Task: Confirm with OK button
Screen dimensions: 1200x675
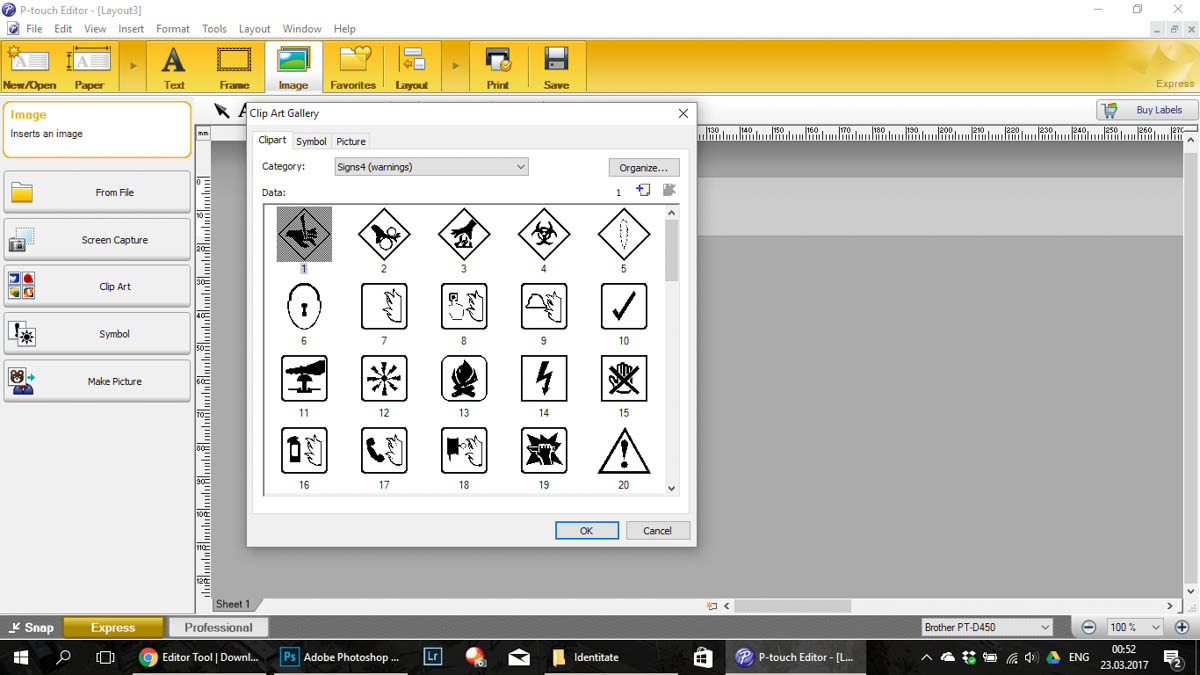Action: (587, 531)
